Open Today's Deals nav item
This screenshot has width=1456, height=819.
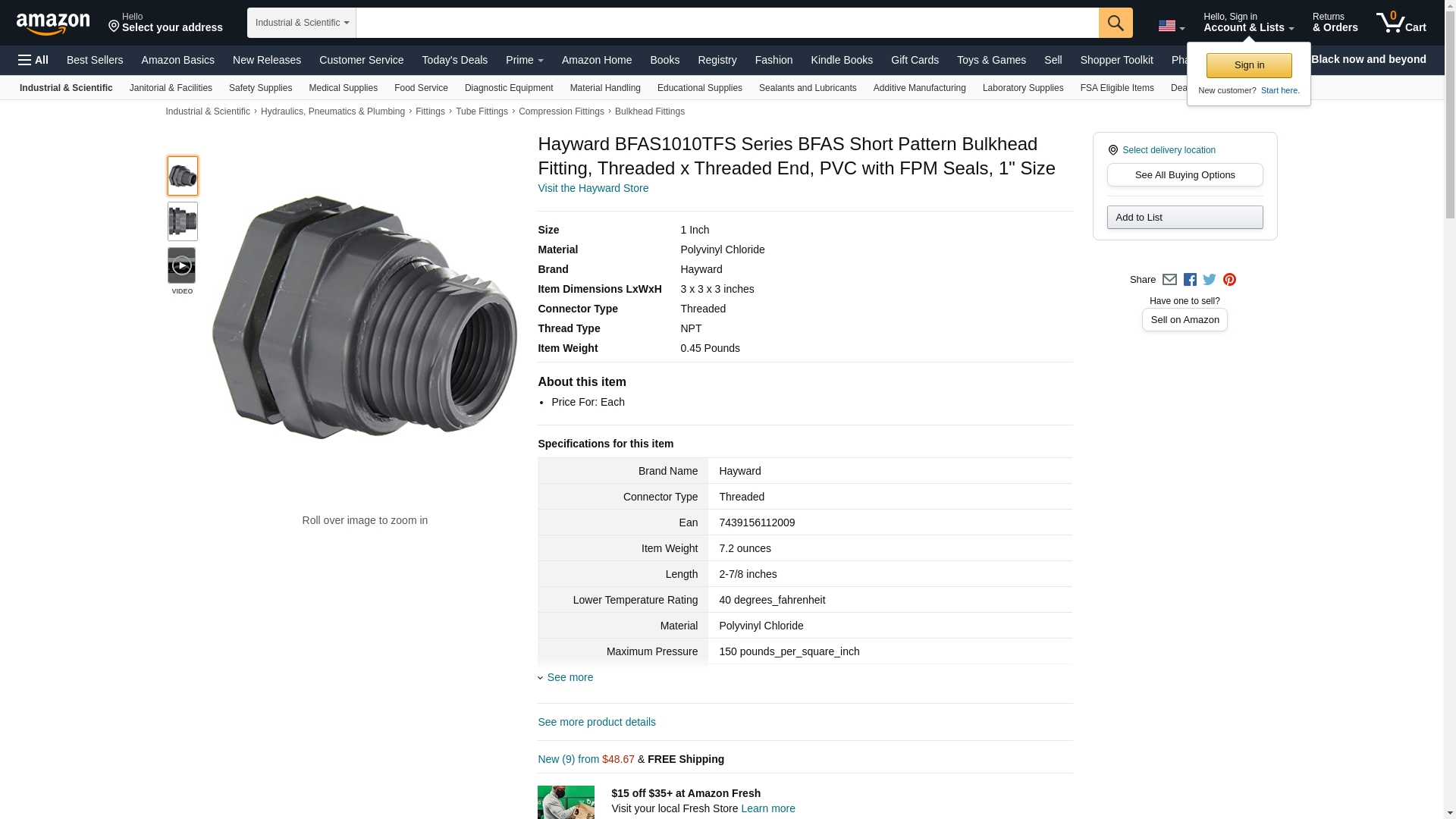(454, 60)
